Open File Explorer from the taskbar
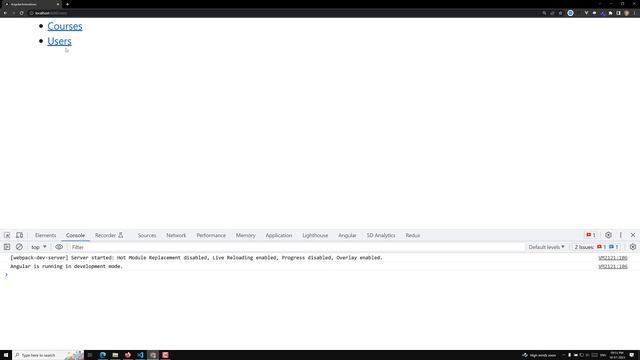Image resolution: width=640 pixels, height=360 pixels. [115, 355]
